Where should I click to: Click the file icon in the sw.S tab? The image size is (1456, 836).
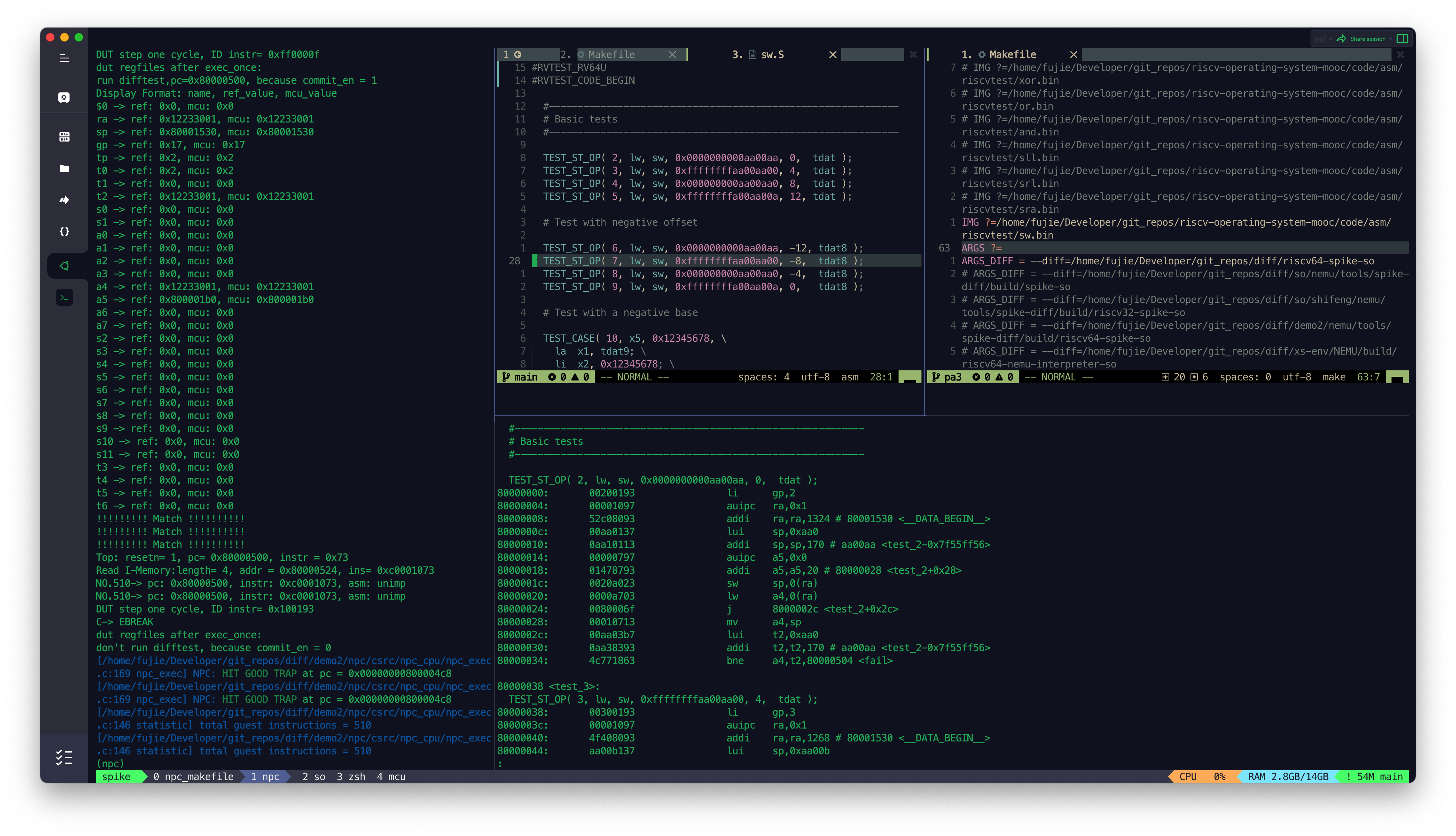tap(752, 54)
